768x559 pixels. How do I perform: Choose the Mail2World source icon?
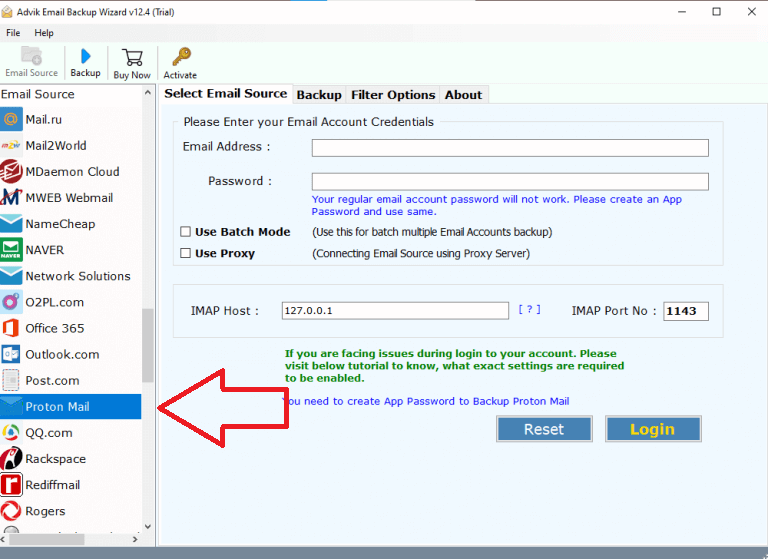[x=11, y=146]
